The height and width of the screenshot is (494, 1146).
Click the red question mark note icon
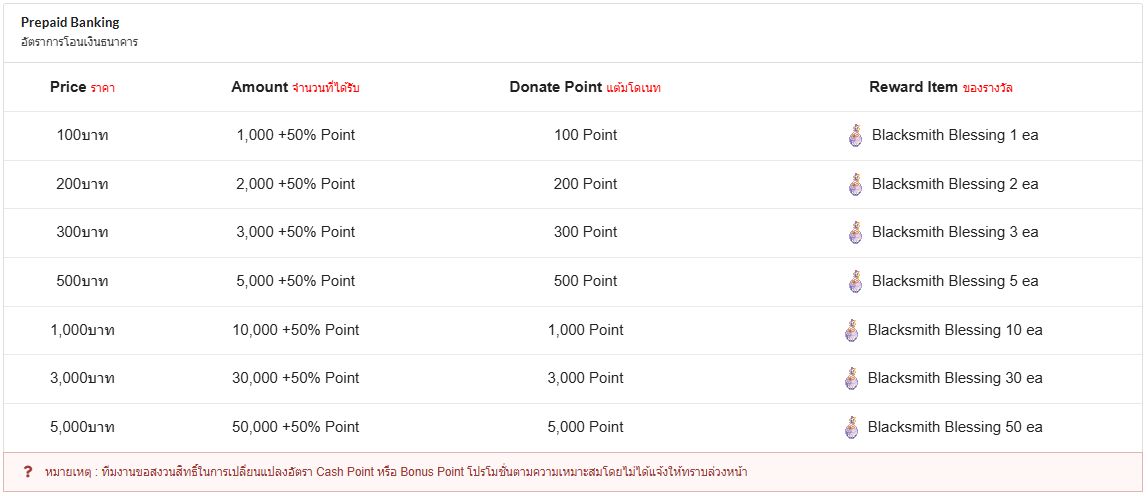tap(28, 471)
